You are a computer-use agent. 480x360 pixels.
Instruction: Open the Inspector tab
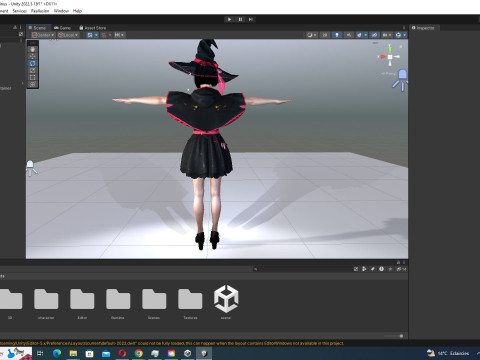424,28
